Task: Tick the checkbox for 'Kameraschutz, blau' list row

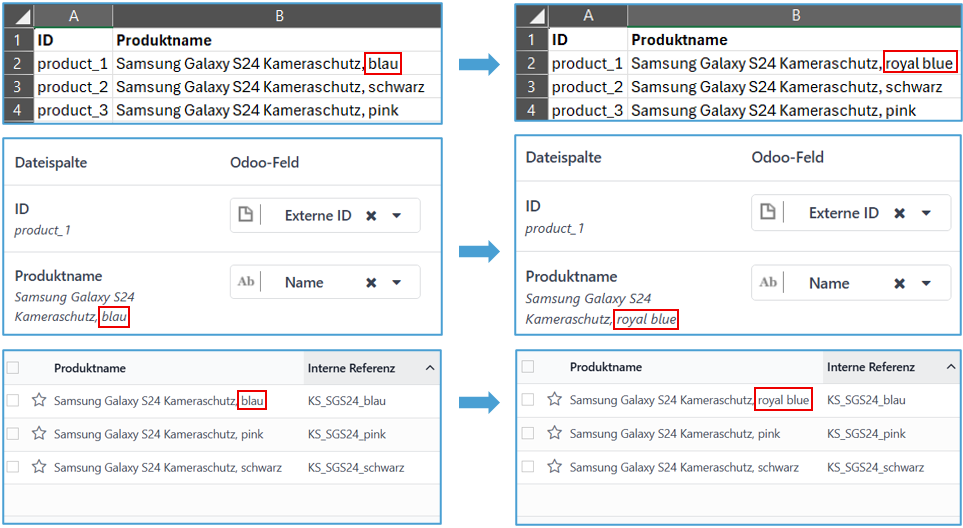Action: (13, 400)
